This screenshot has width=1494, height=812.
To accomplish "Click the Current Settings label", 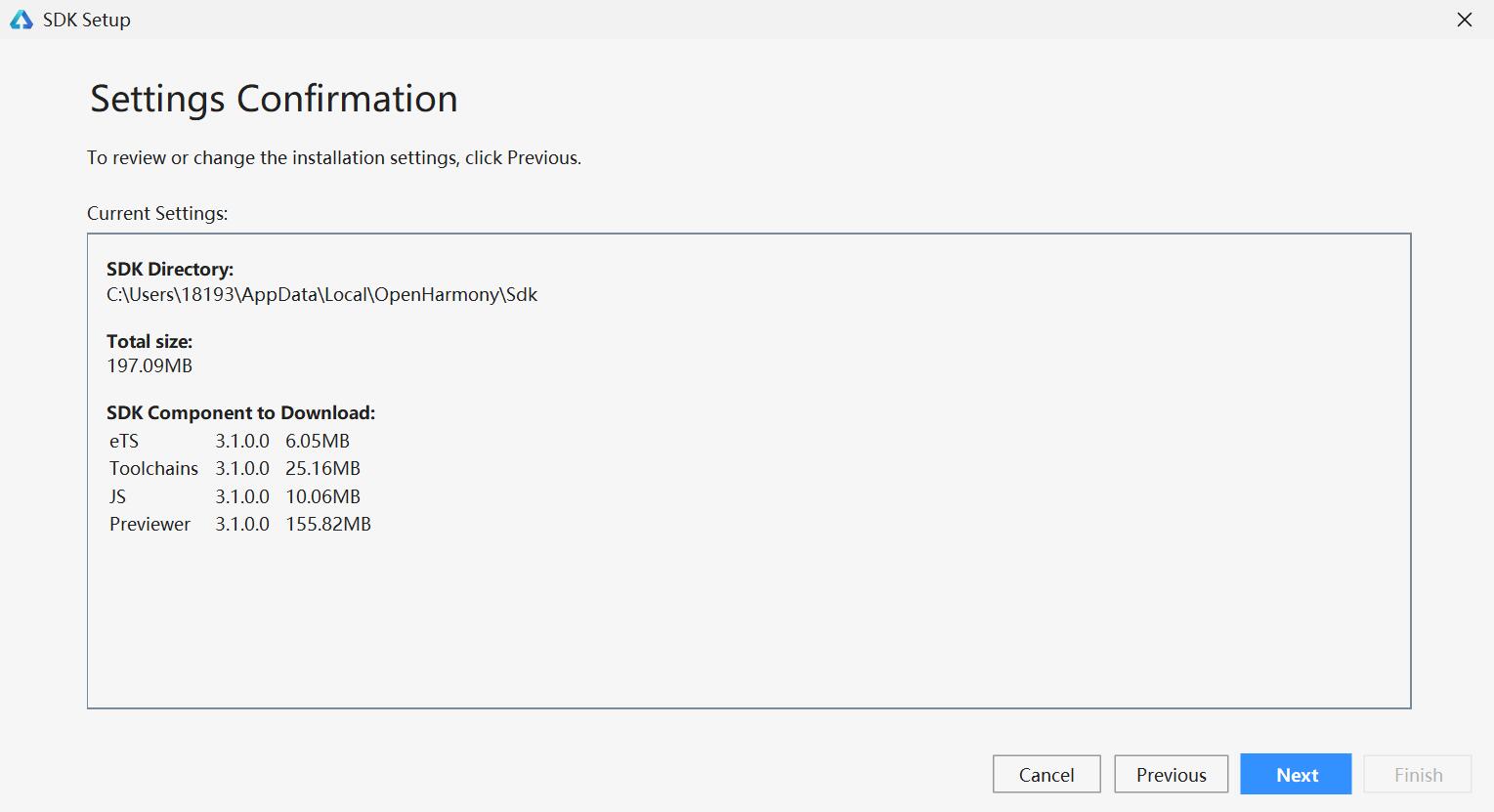I will coord(157,213).
